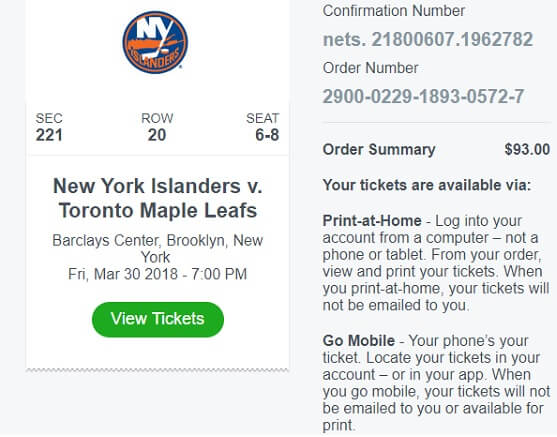Click the section value 221
Viewport: 557px width, 437px height.
[49, 135]
